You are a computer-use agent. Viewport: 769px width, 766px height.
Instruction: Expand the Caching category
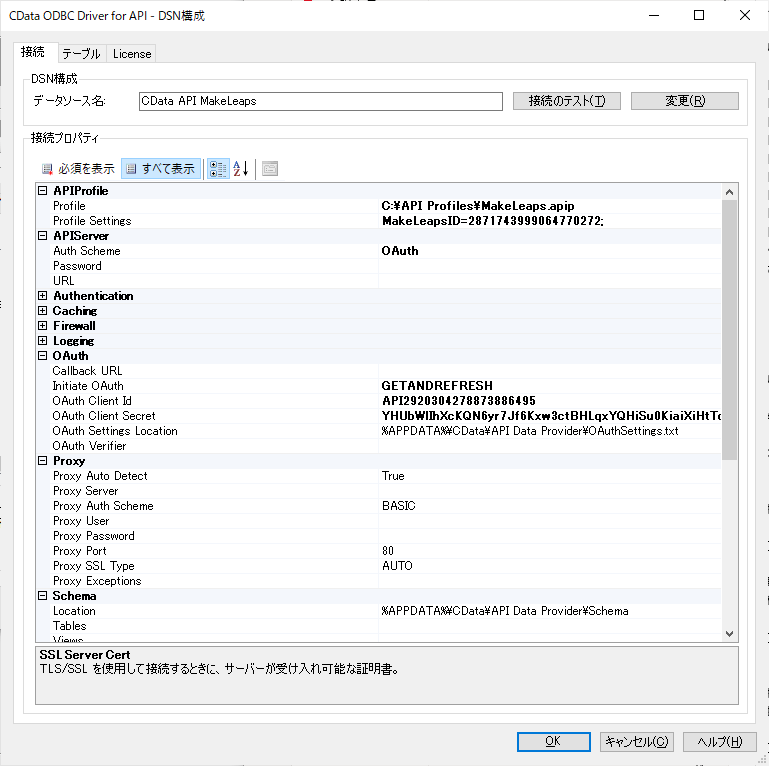pyautogui.click(x=43, y=311)
